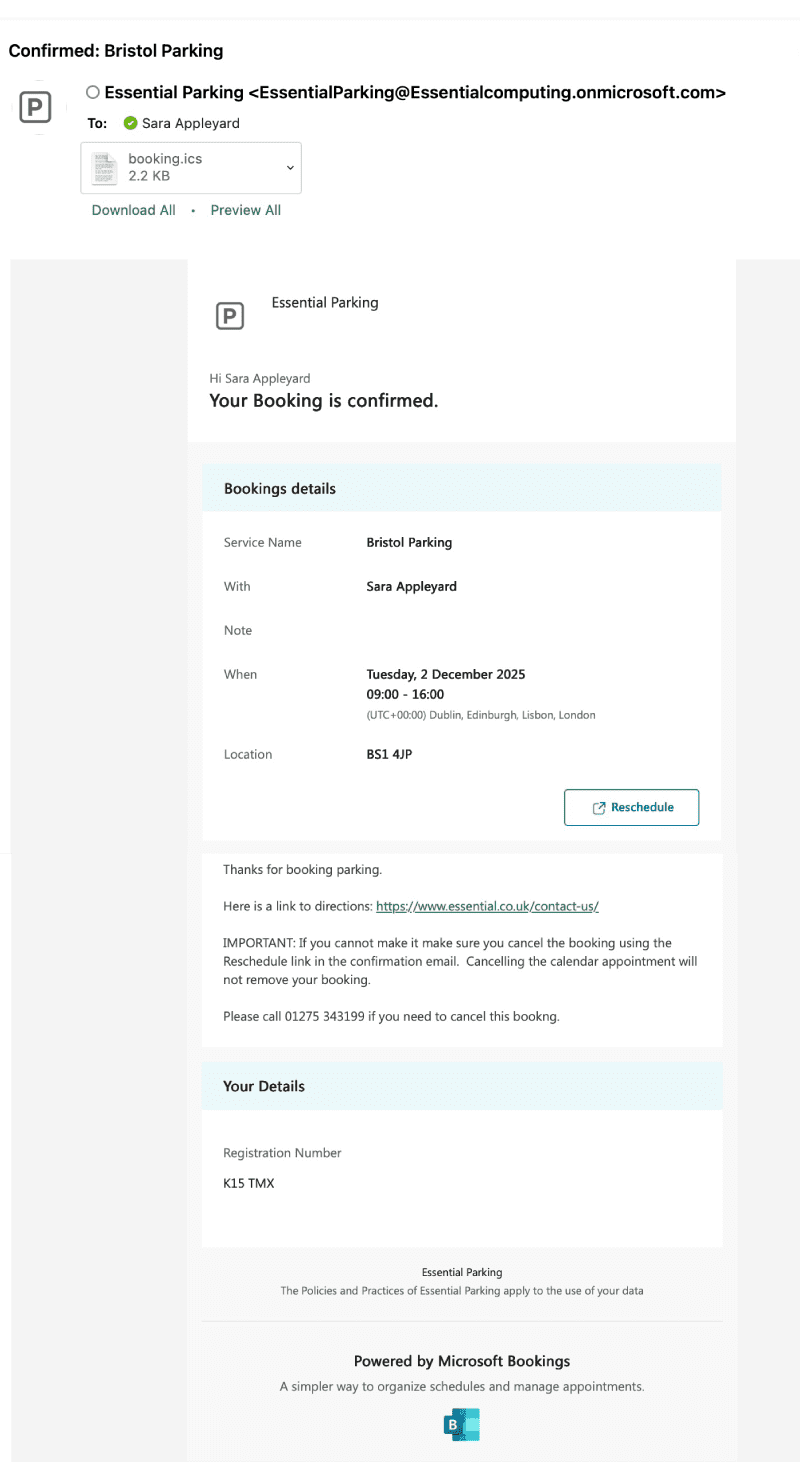Viewport: 800px width, 1462px height.
Task: Click the sender name Essential Parking
Action: click(x=174, y=93)
